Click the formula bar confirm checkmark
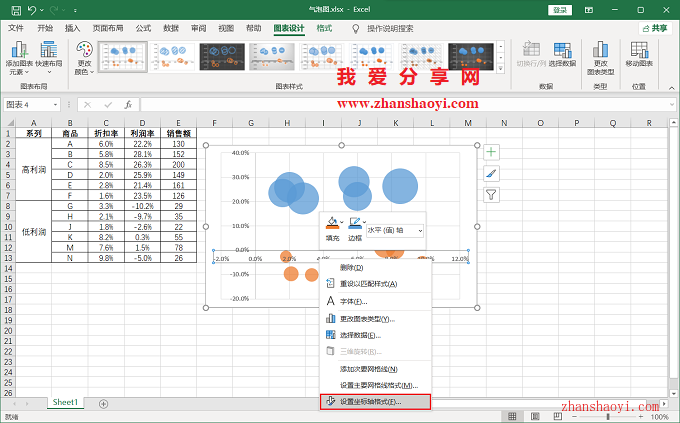This screenshot has width=680, height=423. click(x=108, y=105)
